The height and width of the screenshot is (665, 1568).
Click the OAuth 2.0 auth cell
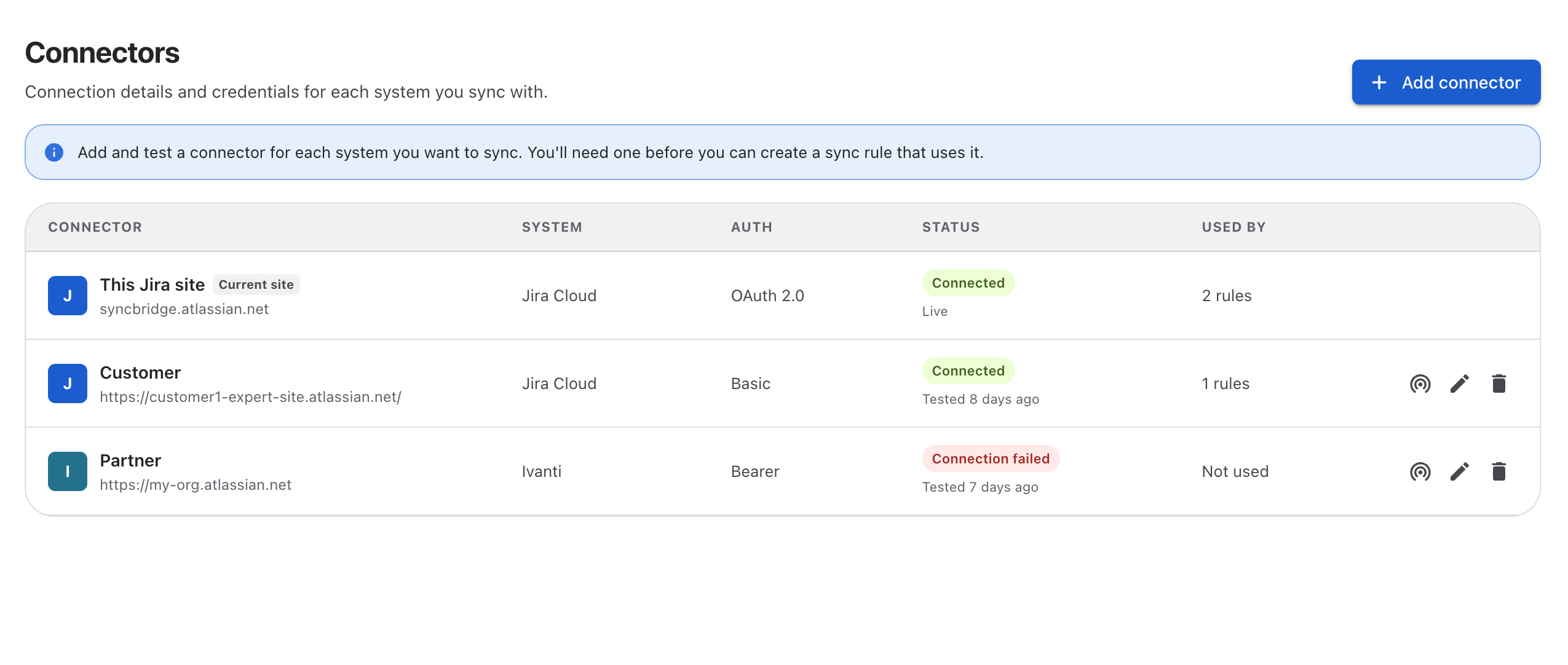[x=767, y=296]
